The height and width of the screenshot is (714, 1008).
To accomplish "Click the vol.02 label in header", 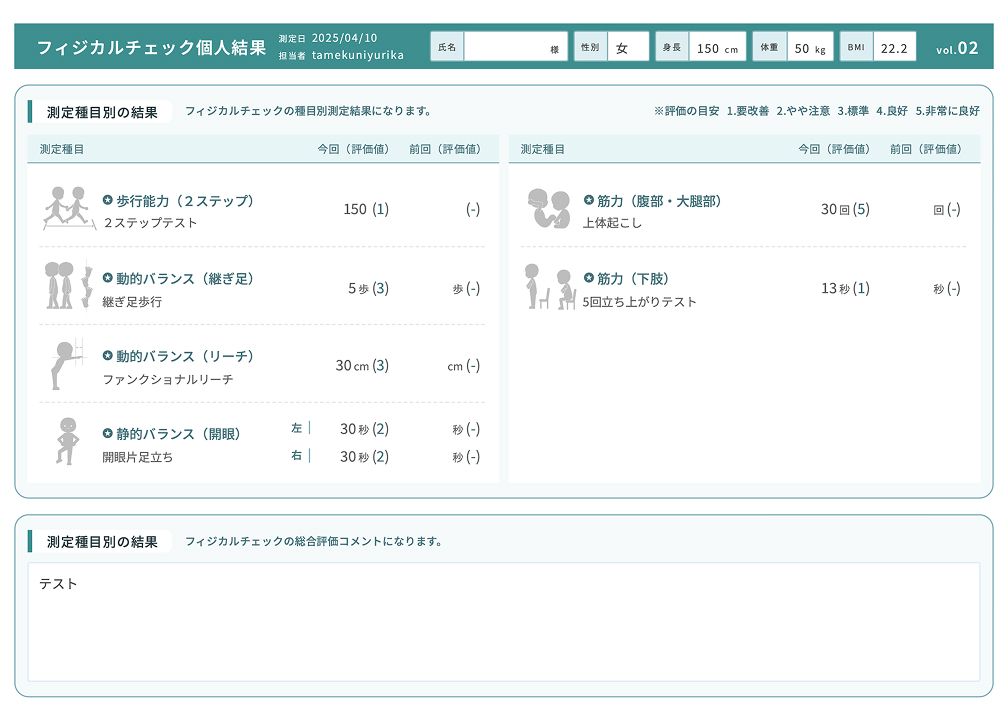I will [x=957, y=48].
